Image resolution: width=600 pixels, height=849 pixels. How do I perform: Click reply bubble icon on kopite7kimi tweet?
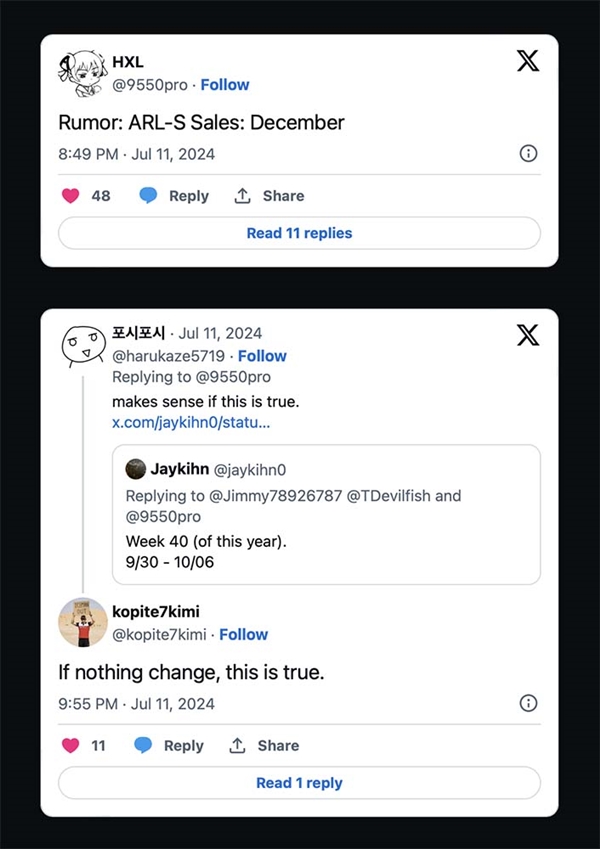tap(144, 745)
